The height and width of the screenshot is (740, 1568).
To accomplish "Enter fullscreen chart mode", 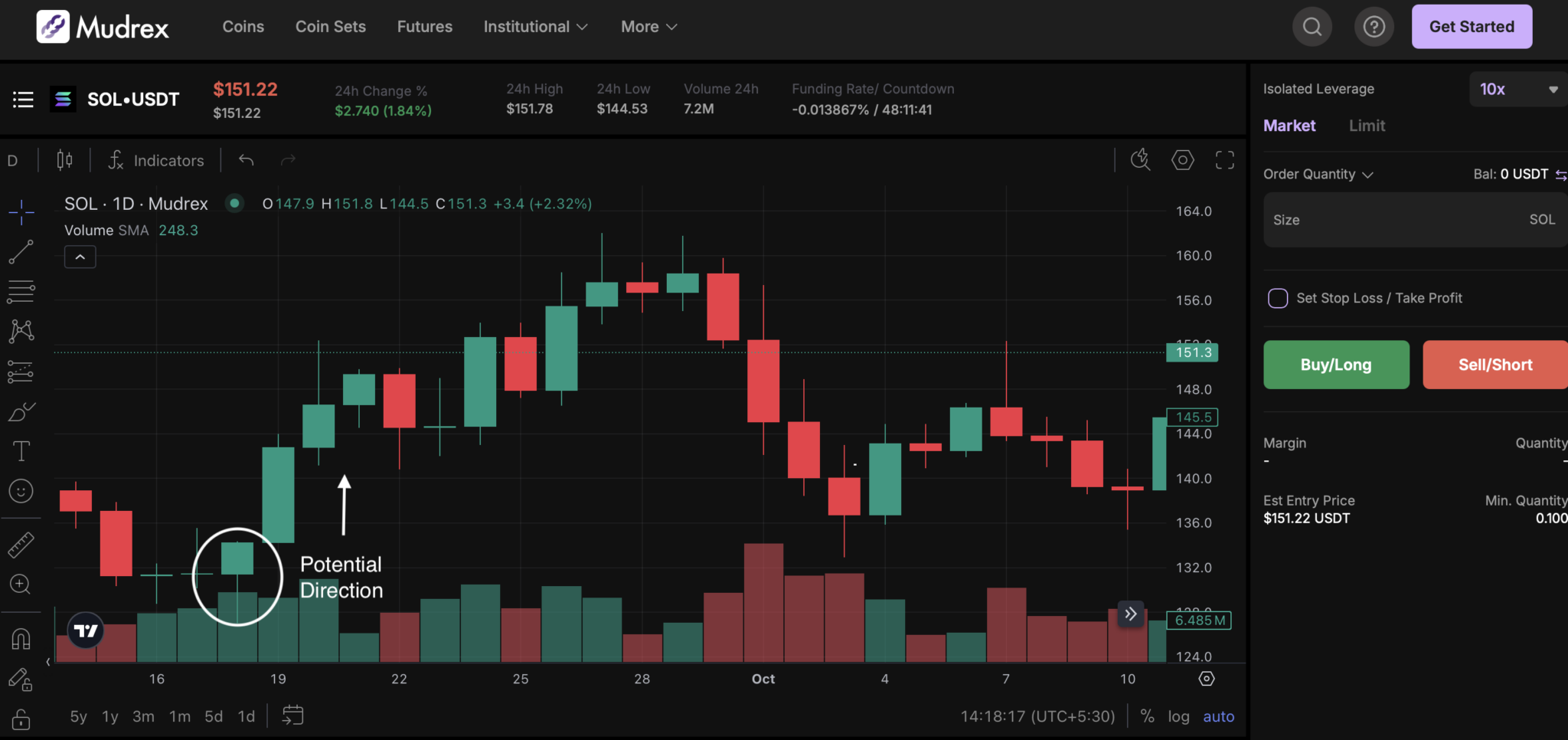I will point(1224,159).
